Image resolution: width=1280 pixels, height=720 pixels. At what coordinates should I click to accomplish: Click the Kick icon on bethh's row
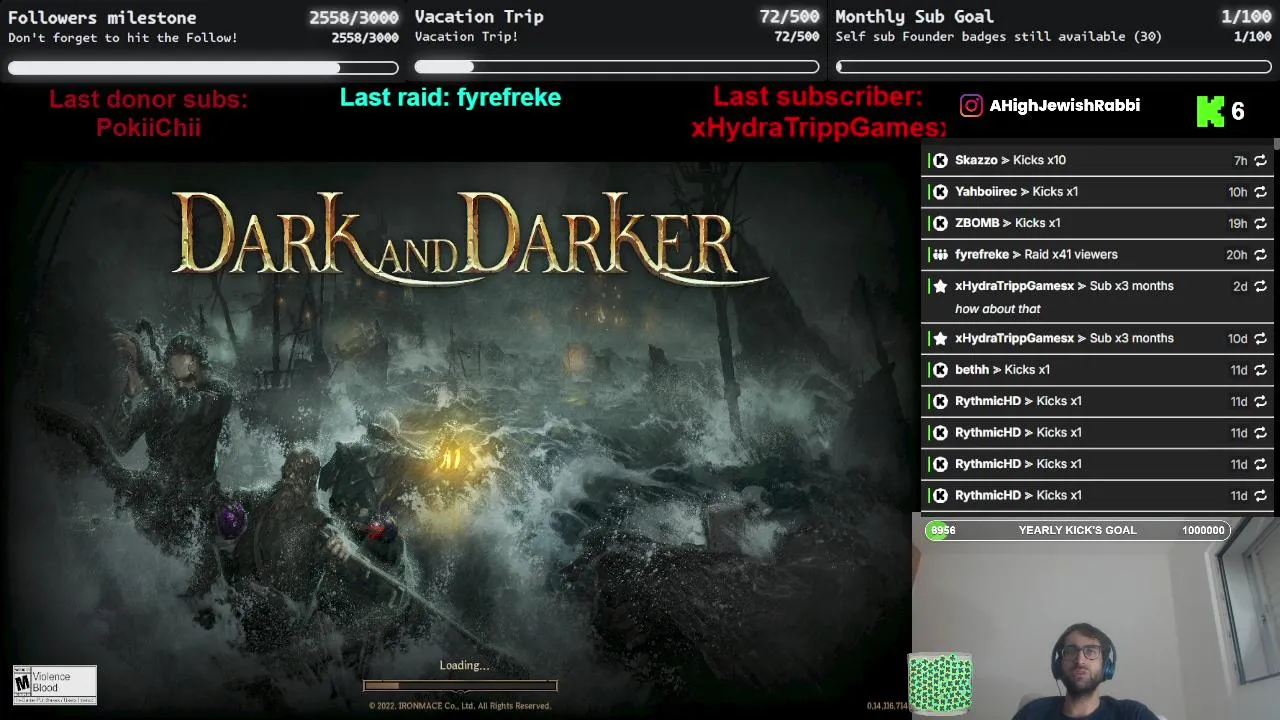940,370
